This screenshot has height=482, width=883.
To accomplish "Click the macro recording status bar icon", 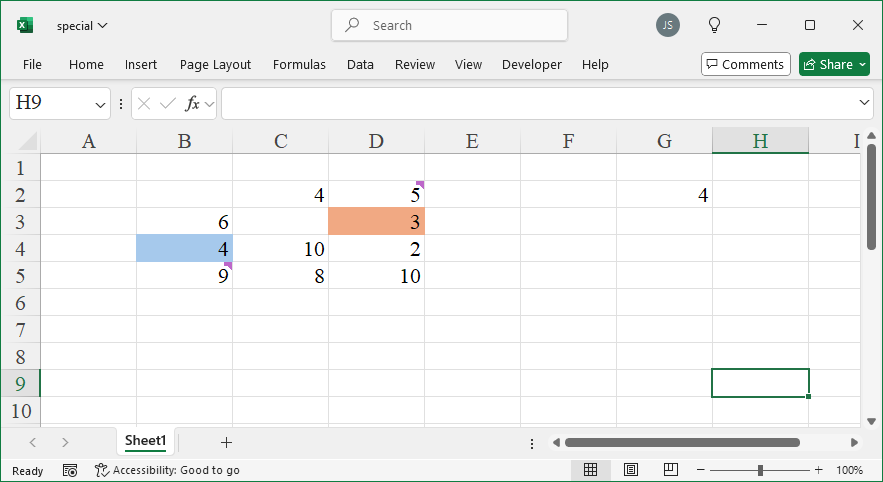I will click(70, 470).
